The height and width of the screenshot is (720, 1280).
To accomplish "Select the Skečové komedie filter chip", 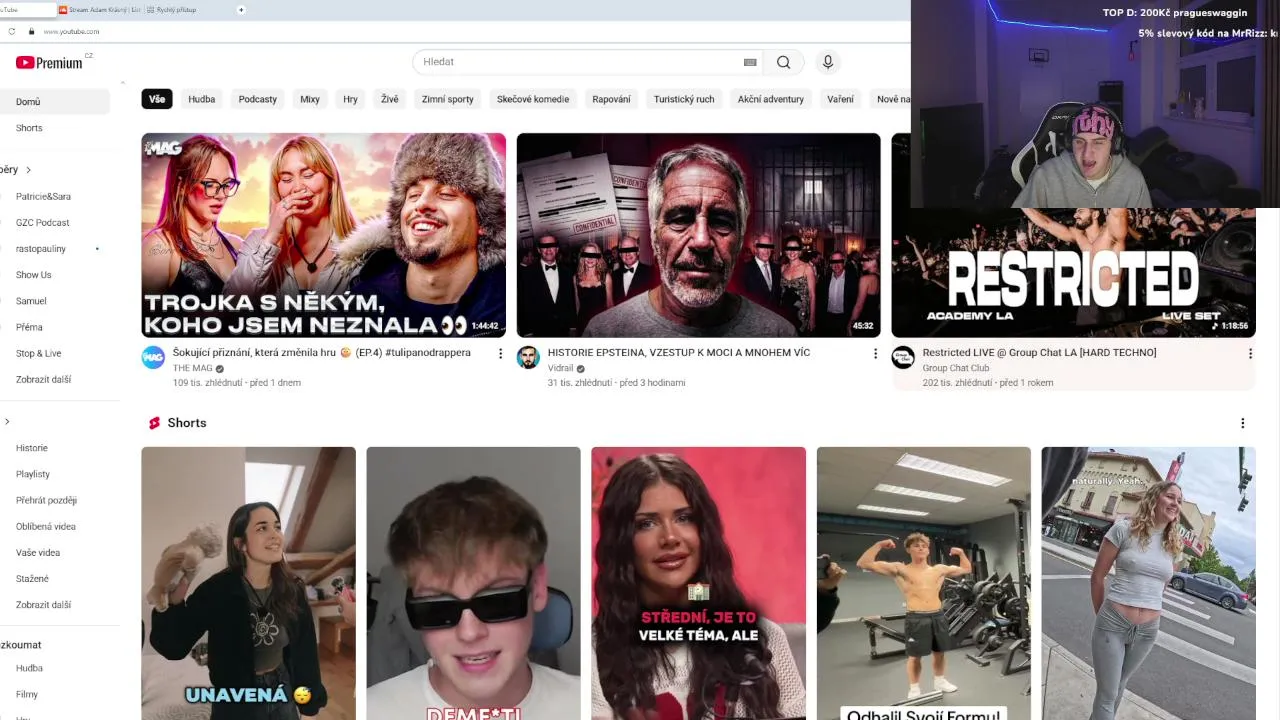I will 533,99.
